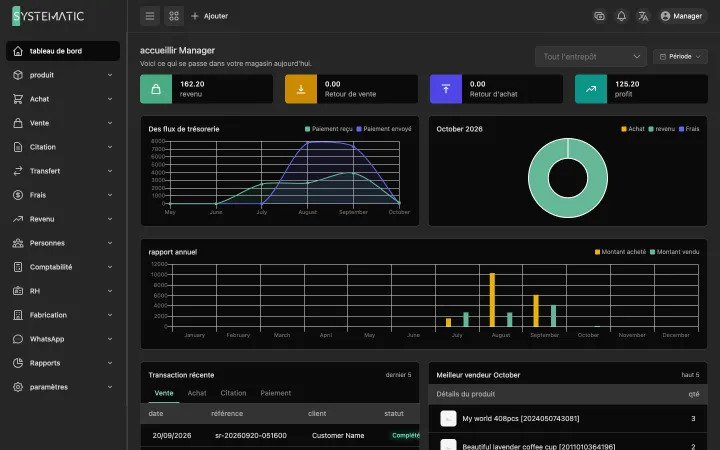Viewport: 720px width, 450px height.
Task: Click Customer Name in transaction row
Action: point(338,435)
